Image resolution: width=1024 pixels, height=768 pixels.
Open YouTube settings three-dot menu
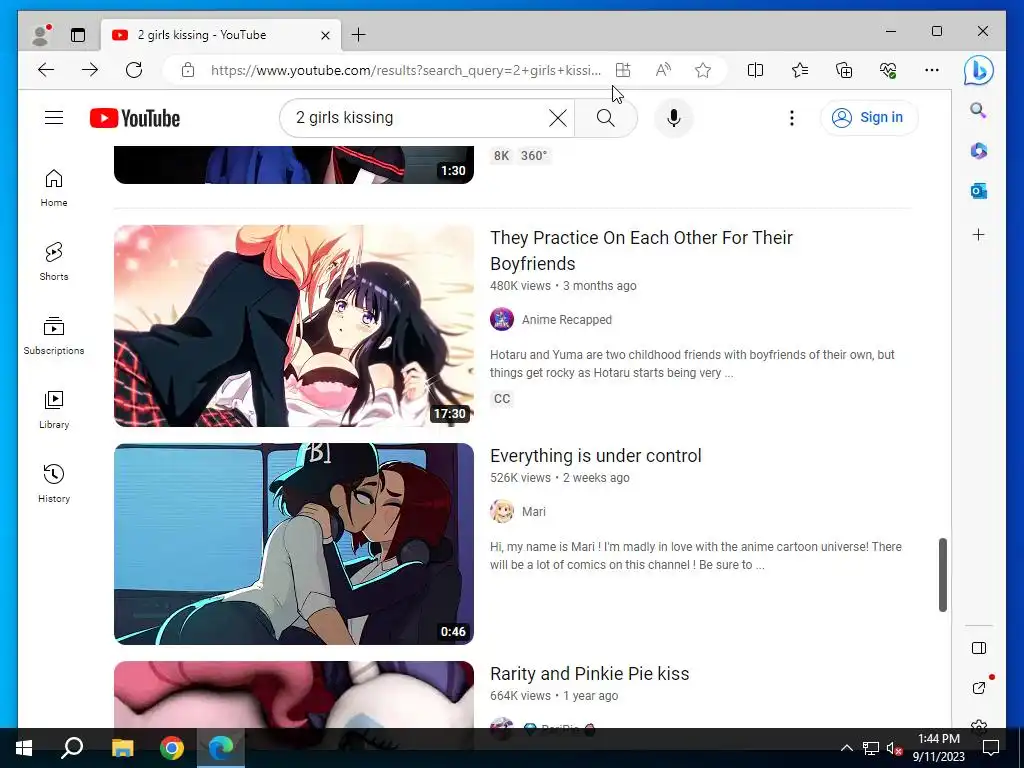point(792,118)
